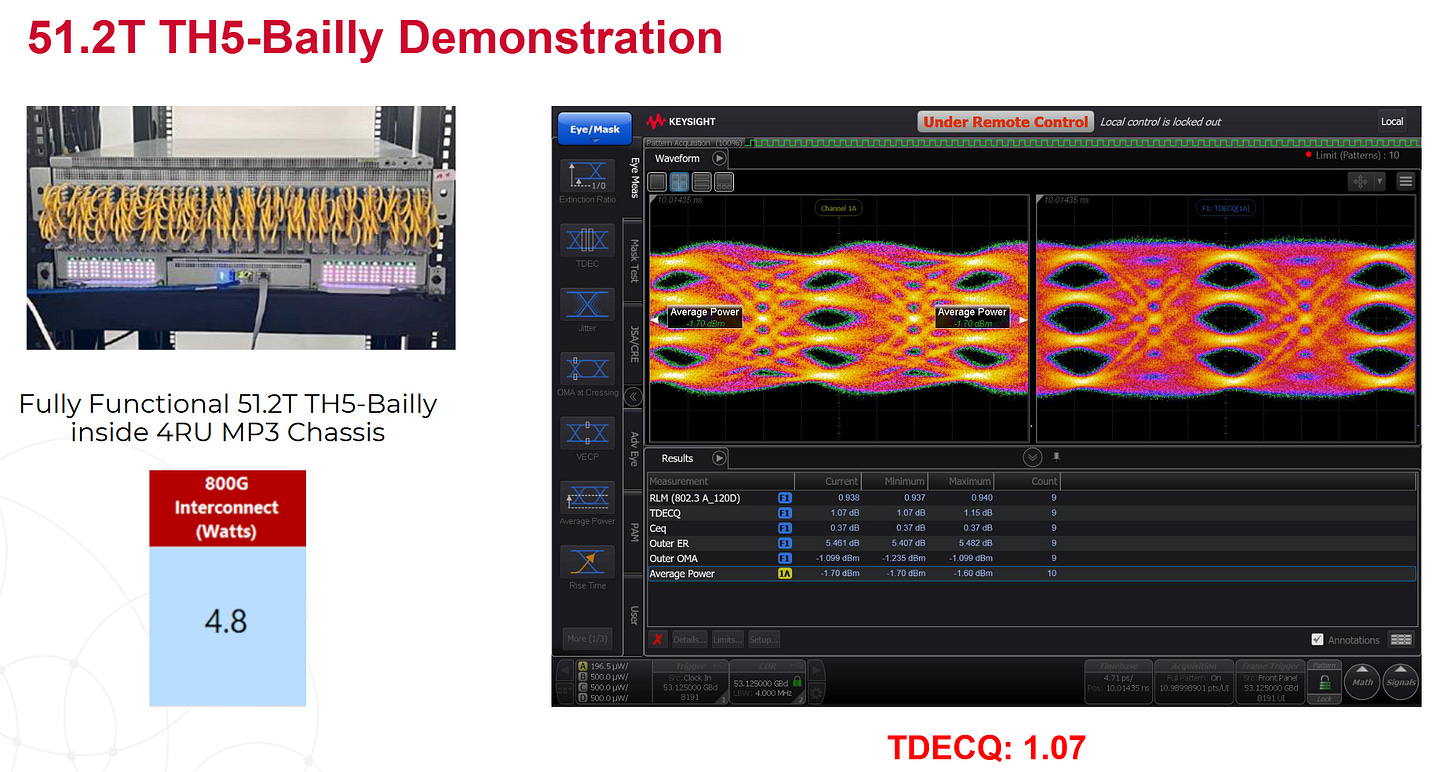The width and height of the screenshot is (1456, 772).
Task: Click the red X delete results icon
Action: [658, 639]
